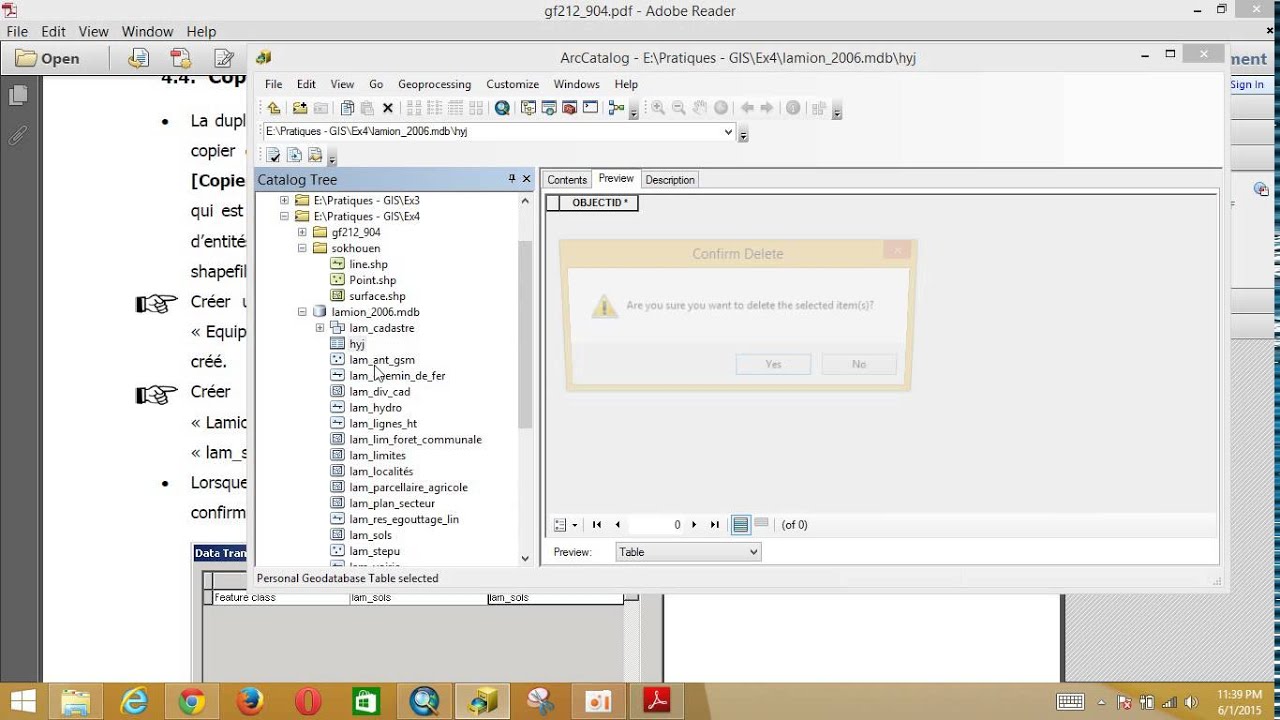This screenshot has width=1280, height=720.
Task: Expand the E:\Pratiques - GIS\Ex3 folder
Action: point(284,200)
